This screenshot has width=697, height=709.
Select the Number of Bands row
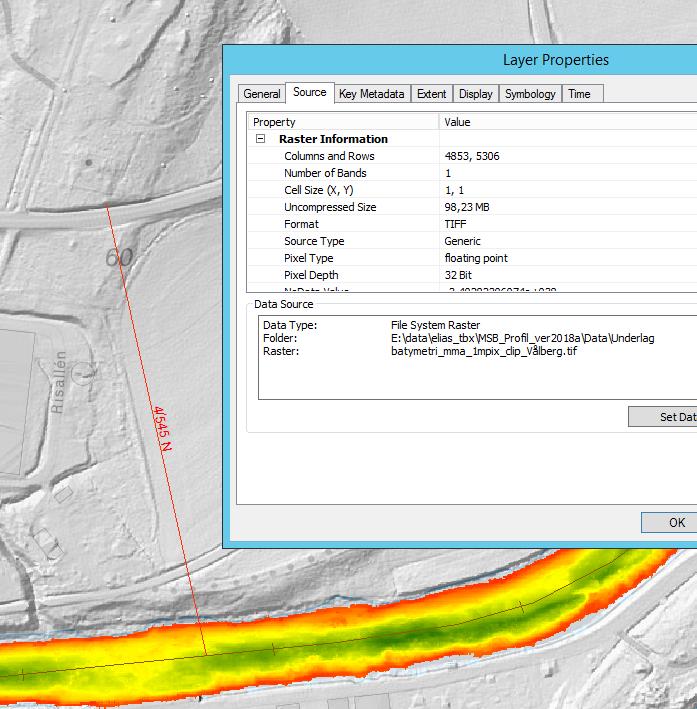472,173
